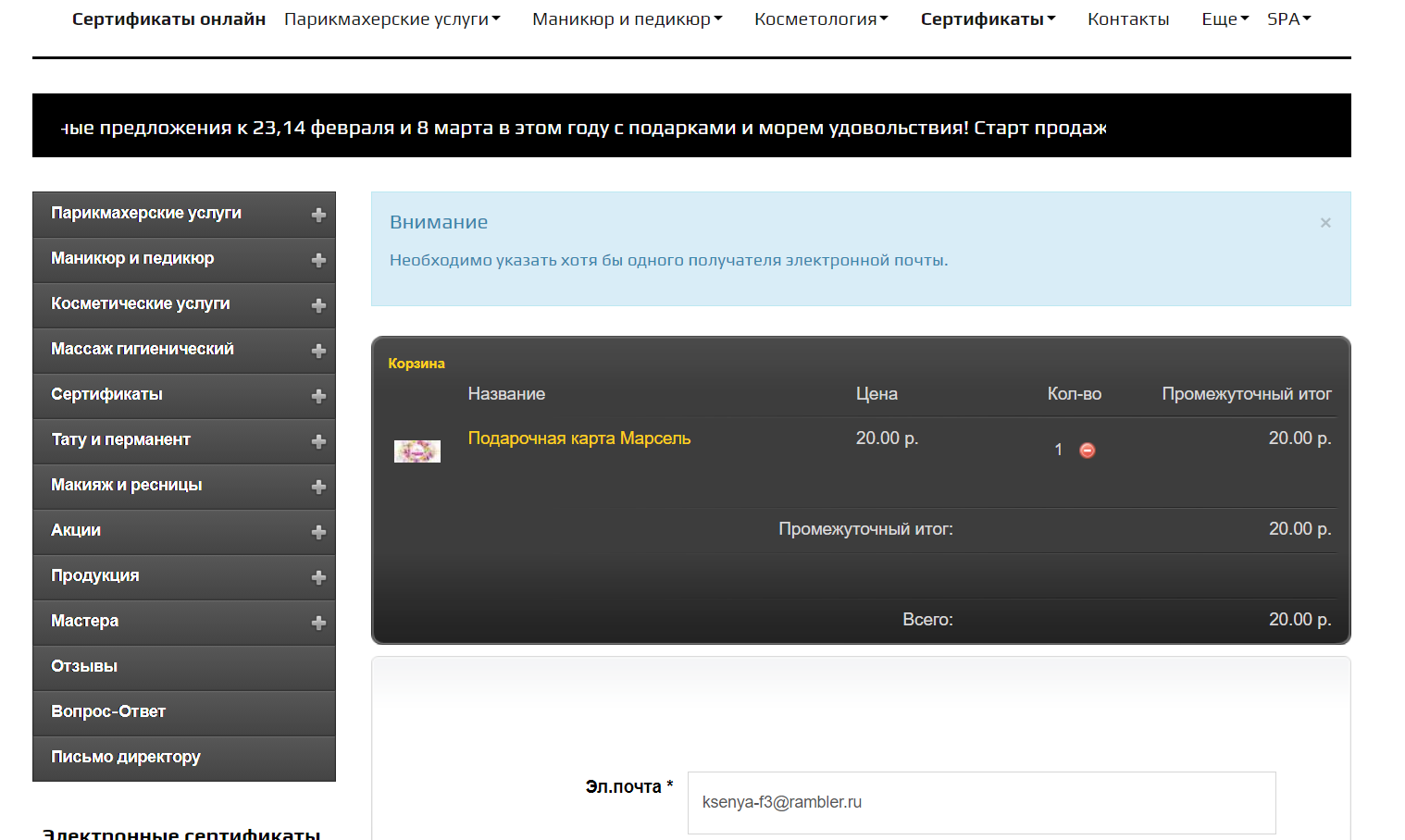Expand Парикмахерские услуги sidebar plus icon
The width and height of the screenshot is (1405, 840).
318,215
